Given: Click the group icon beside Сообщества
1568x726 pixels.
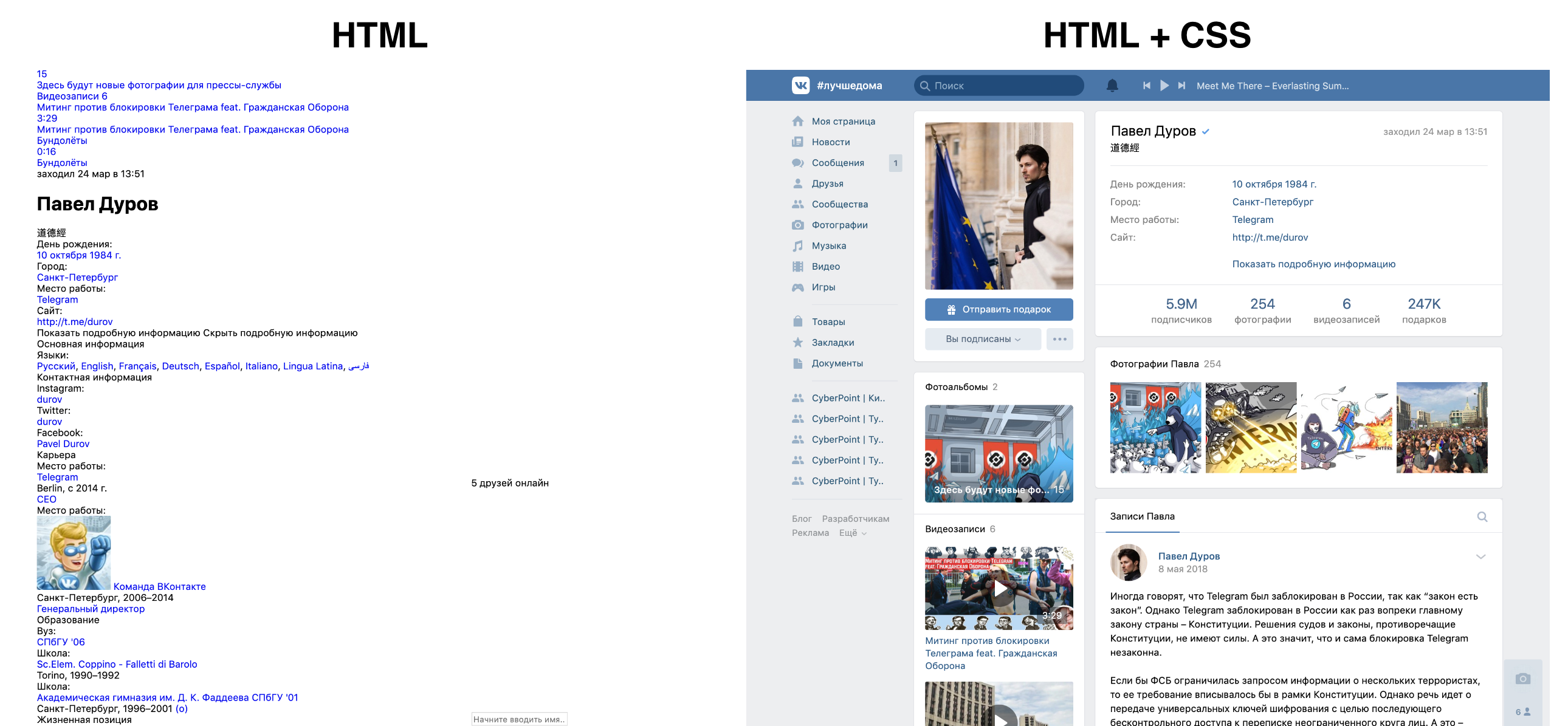Looking at the screenshot, I should [x=797, y=204].
